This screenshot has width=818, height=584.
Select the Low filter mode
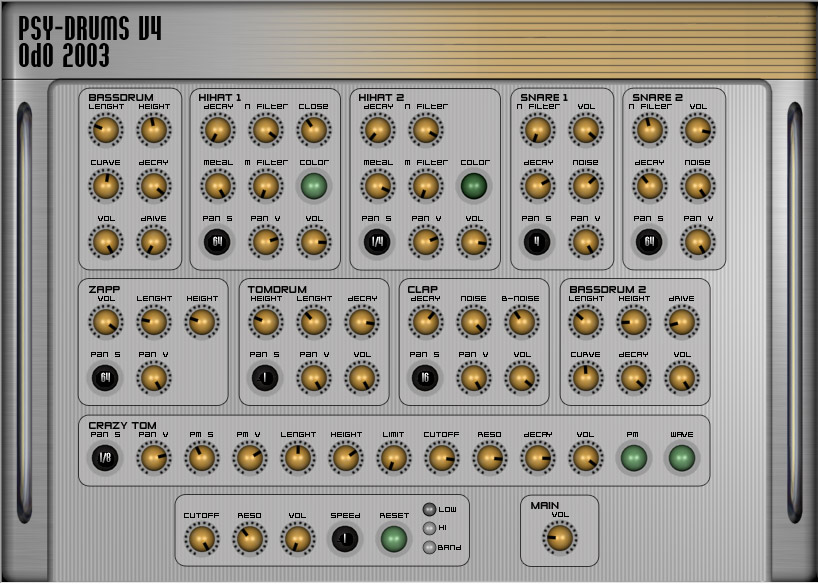coord(429,509)
